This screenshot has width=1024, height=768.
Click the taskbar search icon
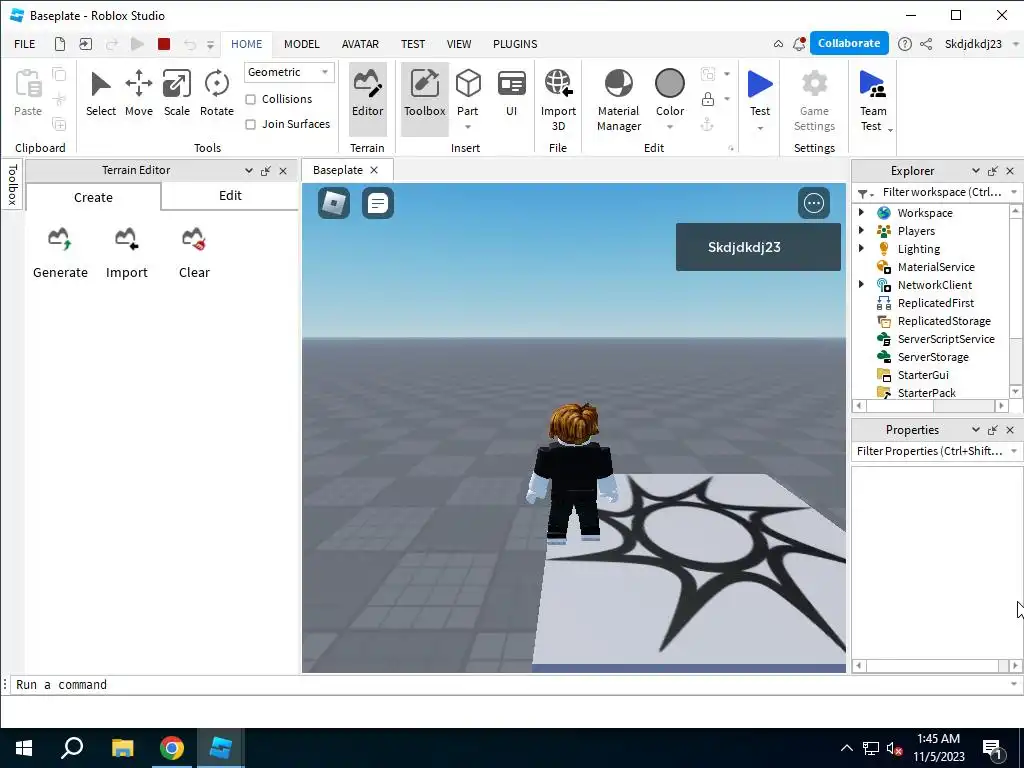point(72,748)
